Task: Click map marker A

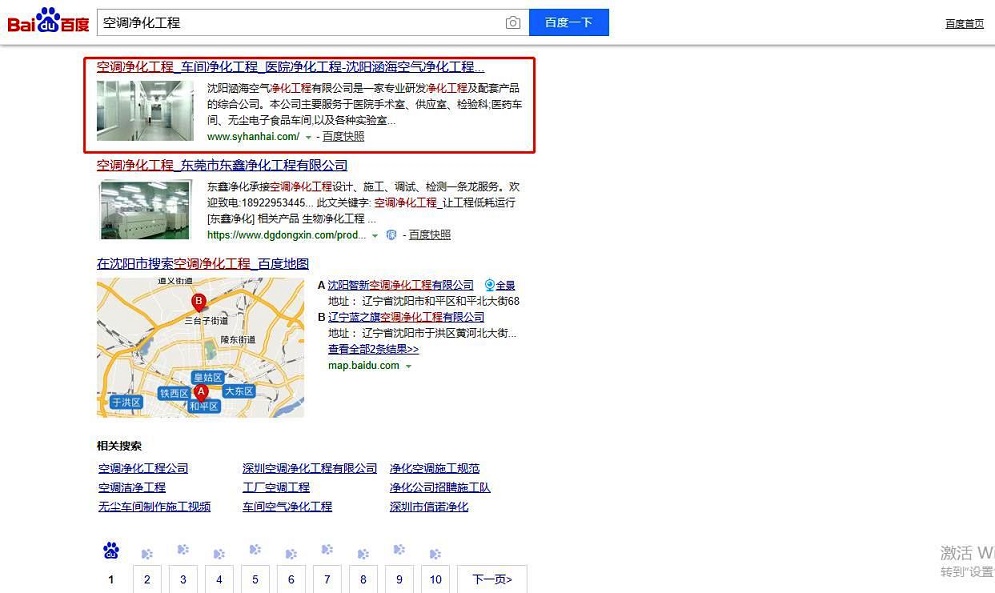Action: 201,393
